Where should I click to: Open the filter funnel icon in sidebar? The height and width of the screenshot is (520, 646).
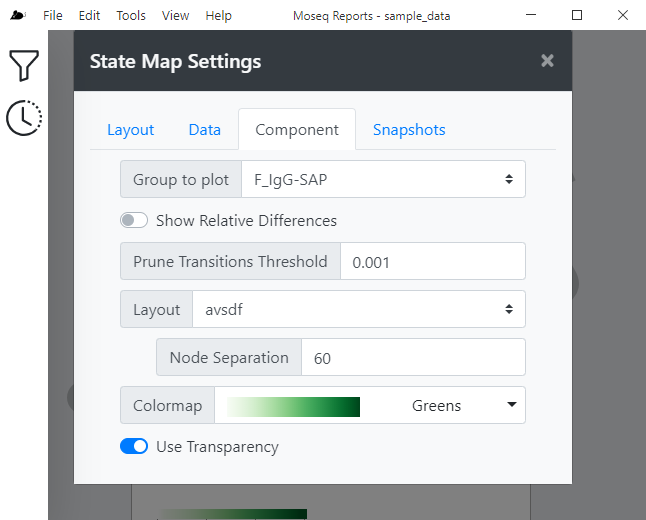[x=24, y=65]
